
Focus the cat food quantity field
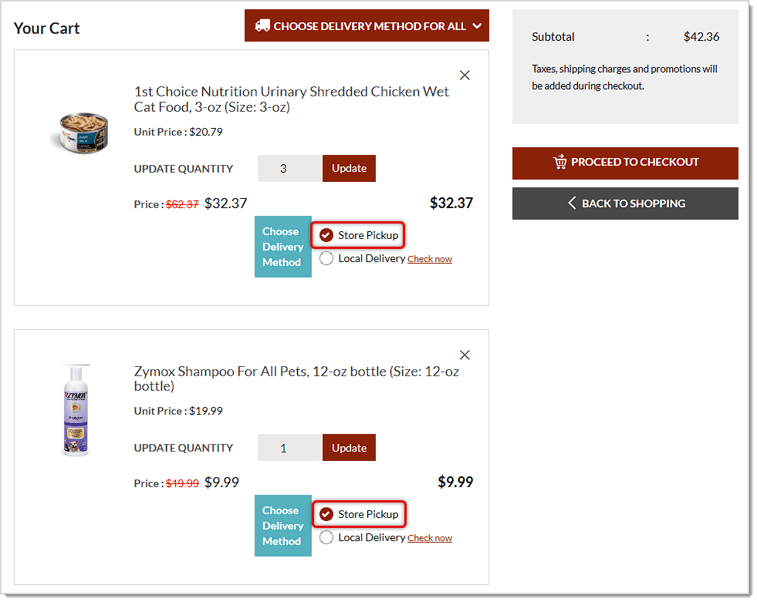pos(290,168)
